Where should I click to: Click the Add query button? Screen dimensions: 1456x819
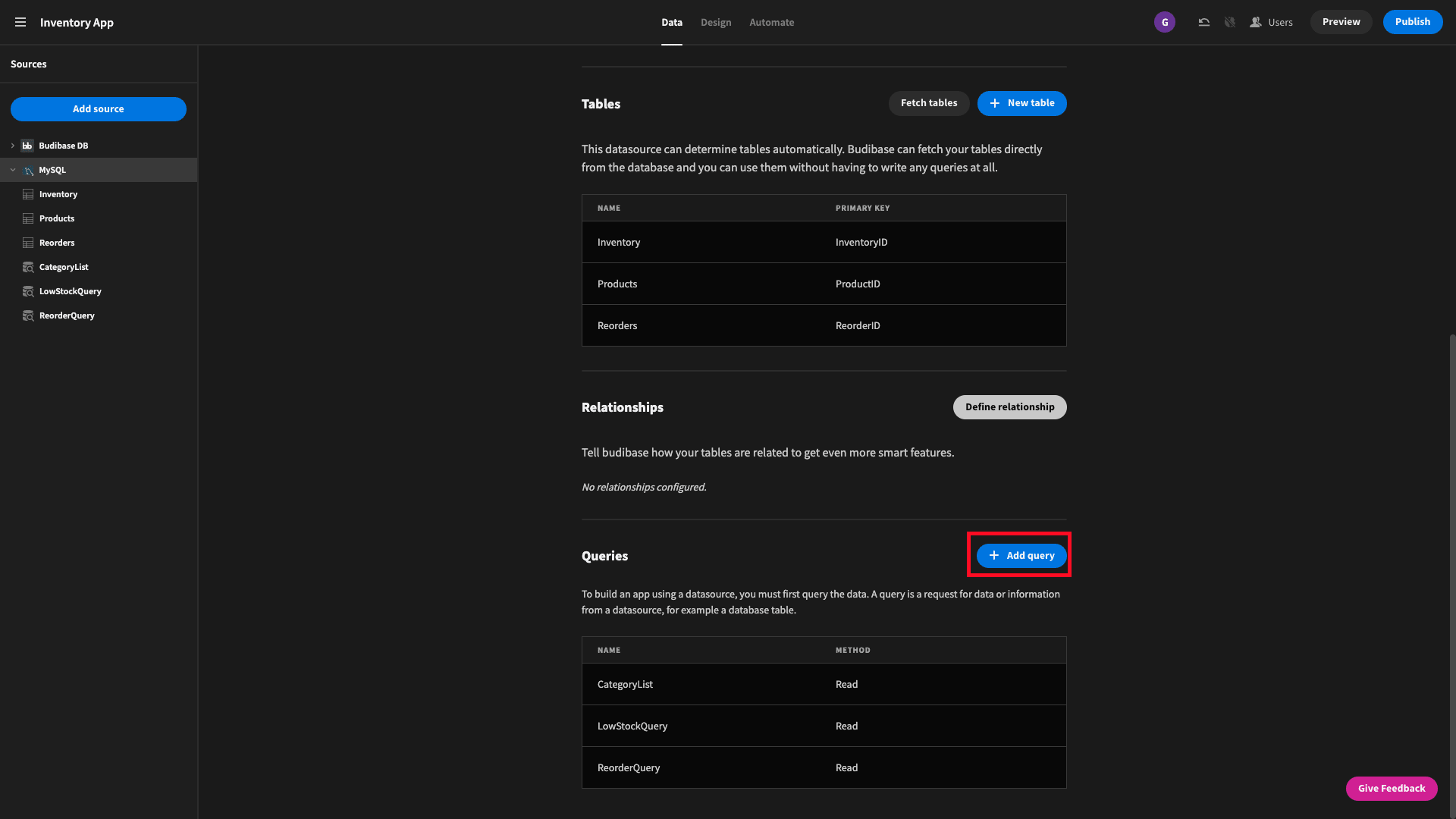pyautogui.click(x=1021, y=555)
